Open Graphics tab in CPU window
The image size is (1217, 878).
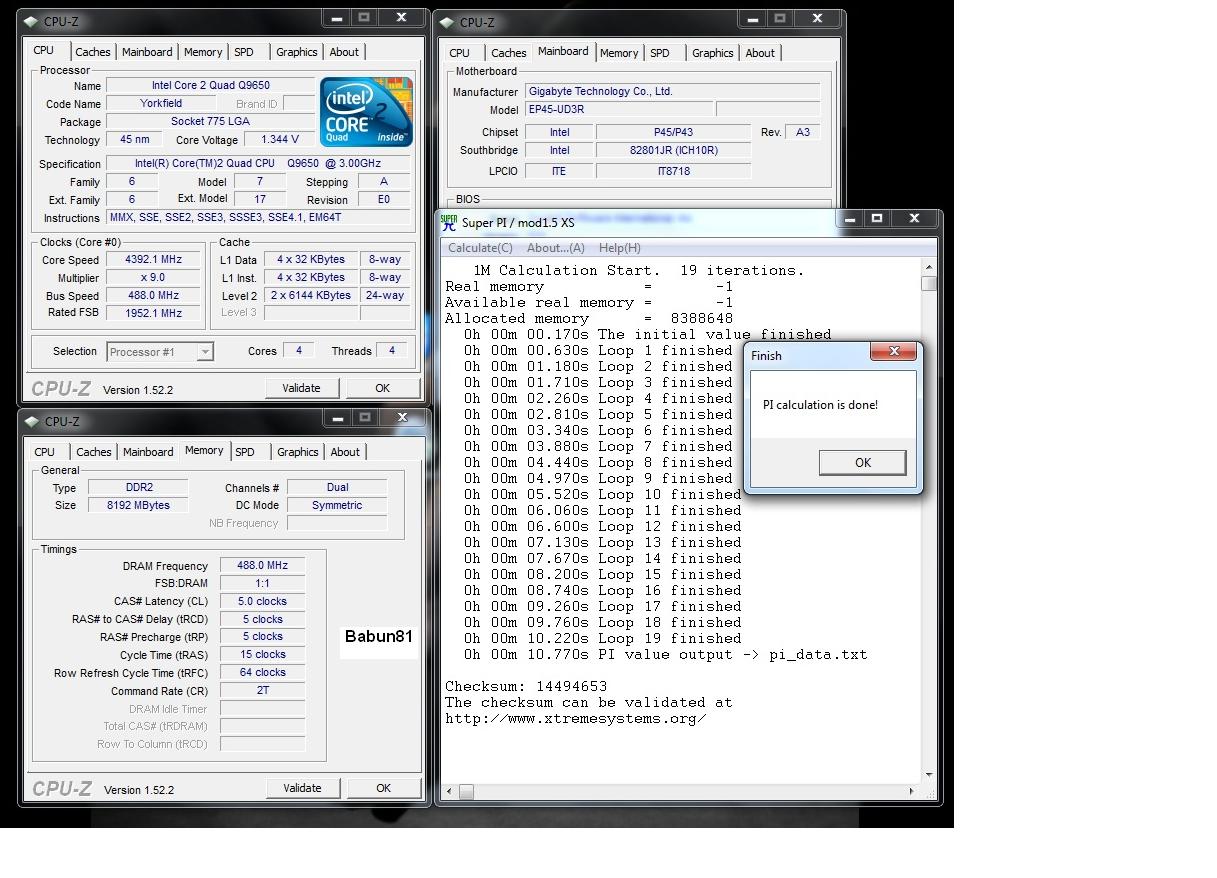pyautogui.click(x=297, y=52)
